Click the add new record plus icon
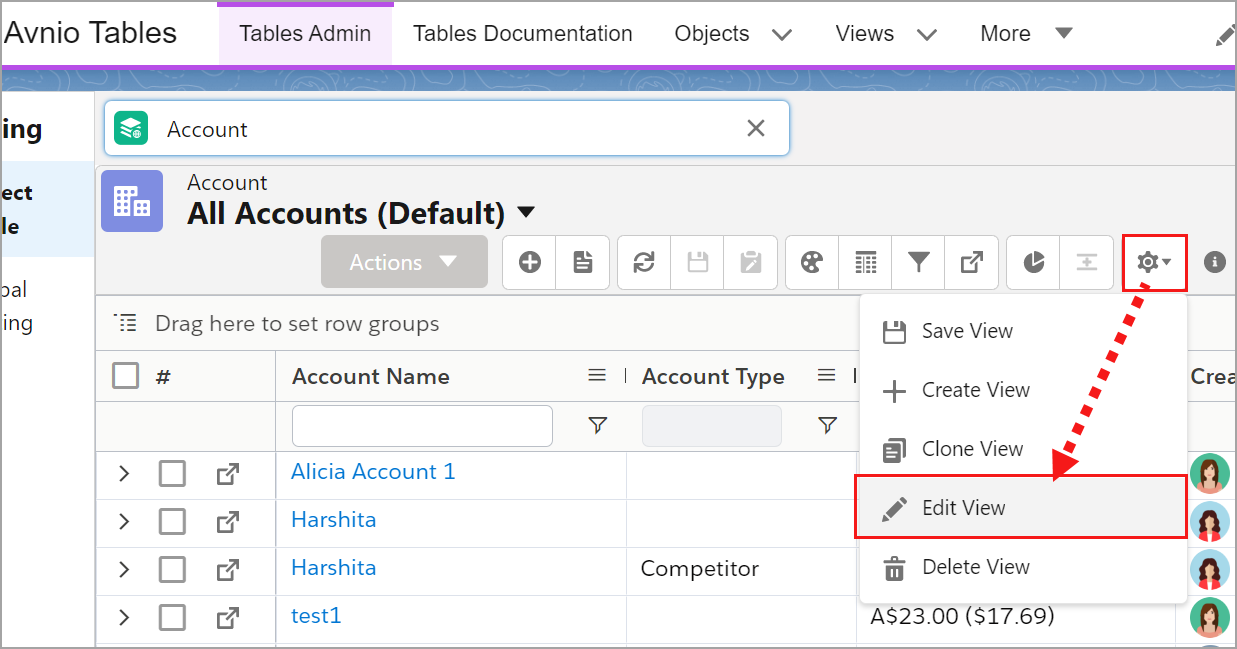This screenshot has height=649, width=1237. pos(530,262)
